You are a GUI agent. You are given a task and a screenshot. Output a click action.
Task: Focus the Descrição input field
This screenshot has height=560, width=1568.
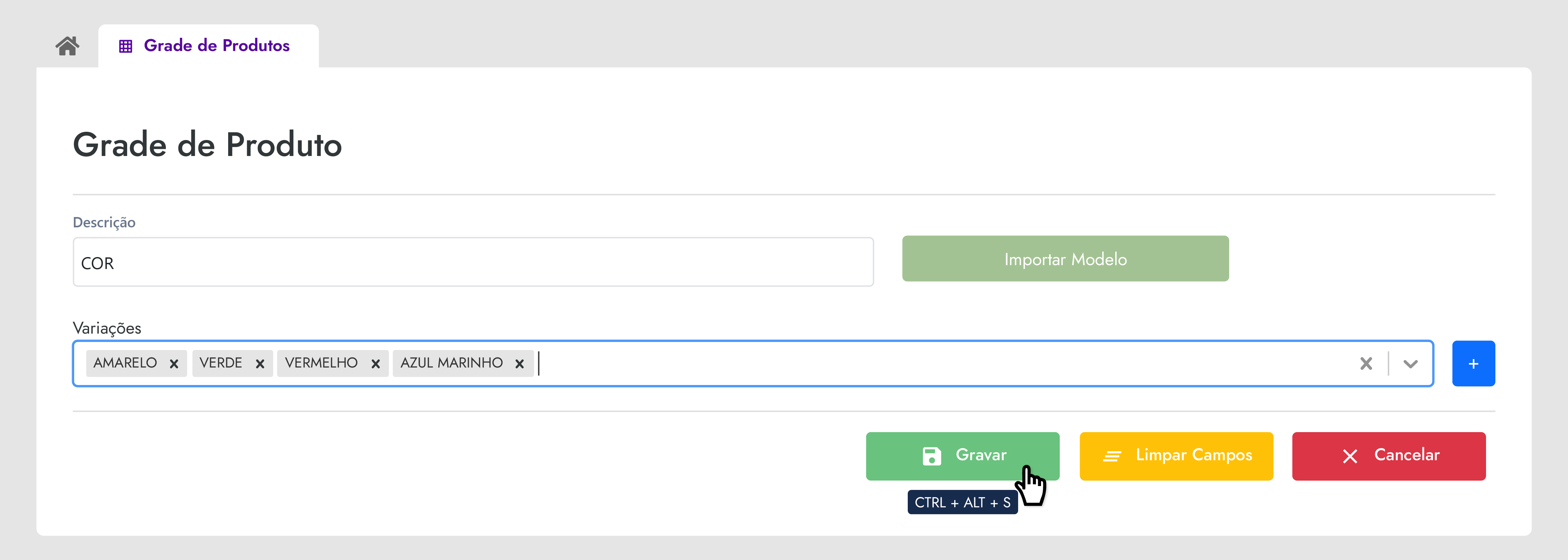pos(473,262)
